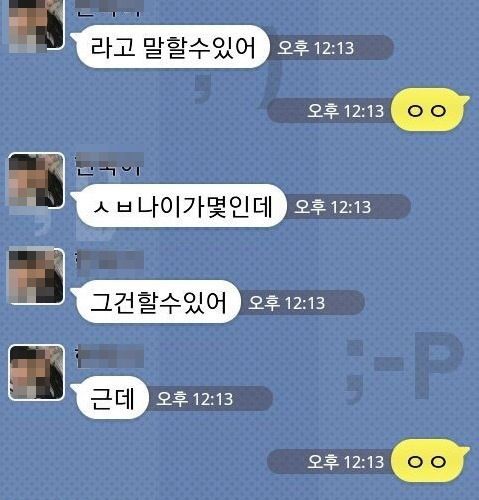Click timestamp next to "나이가몇인데" bubble
This screenshot has height=500, width=479.
pyautogui.click(x=333, y=207)
